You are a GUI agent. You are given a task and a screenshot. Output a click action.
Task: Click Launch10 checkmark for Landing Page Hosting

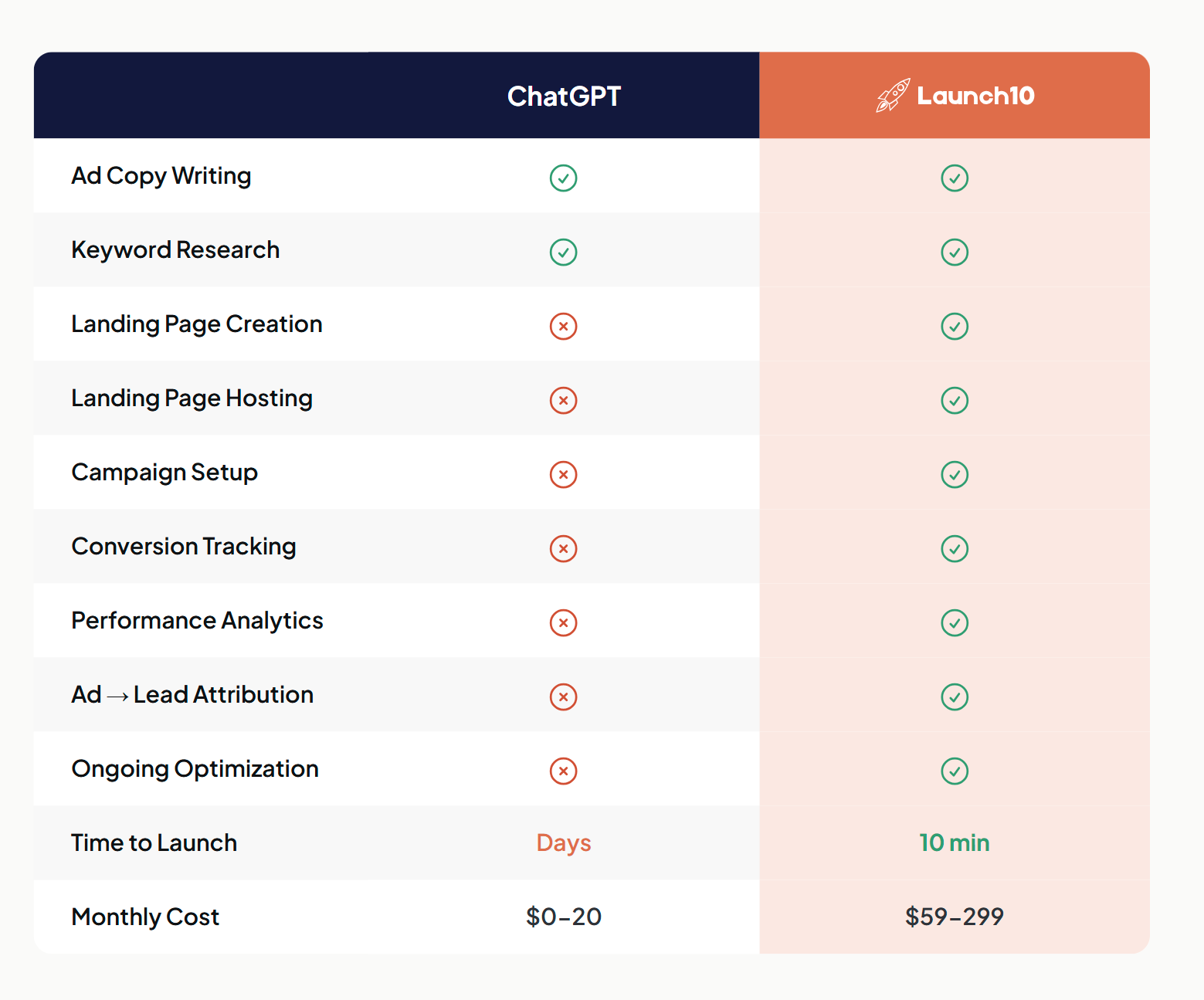click(955, 400)
